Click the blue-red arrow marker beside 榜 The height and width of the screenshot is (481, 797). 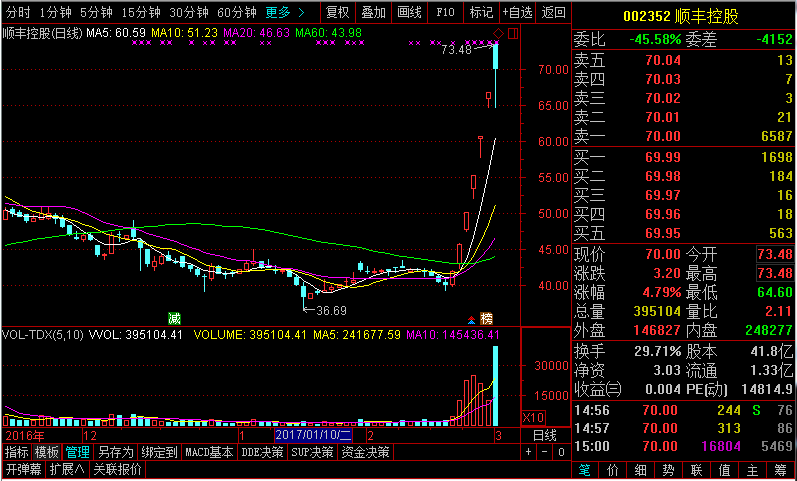pos(472,320)
